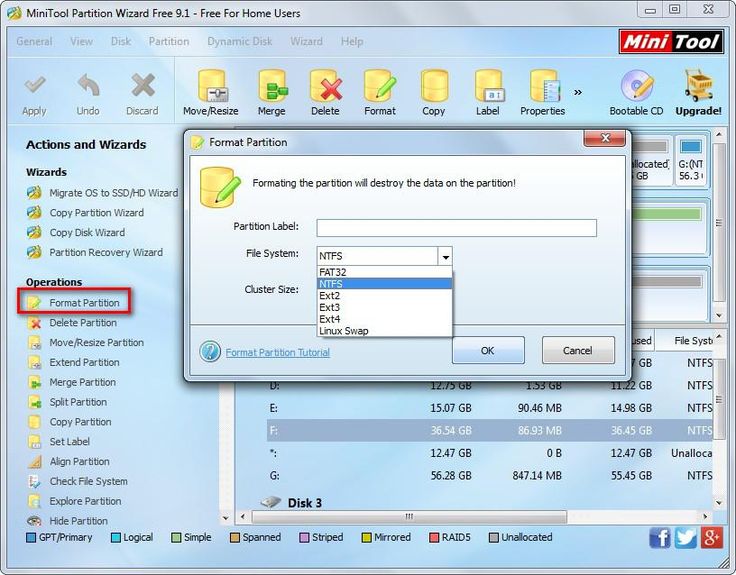Open the Wizard menu
This screenshot has width=736, height=575.
tap(307, 42)
